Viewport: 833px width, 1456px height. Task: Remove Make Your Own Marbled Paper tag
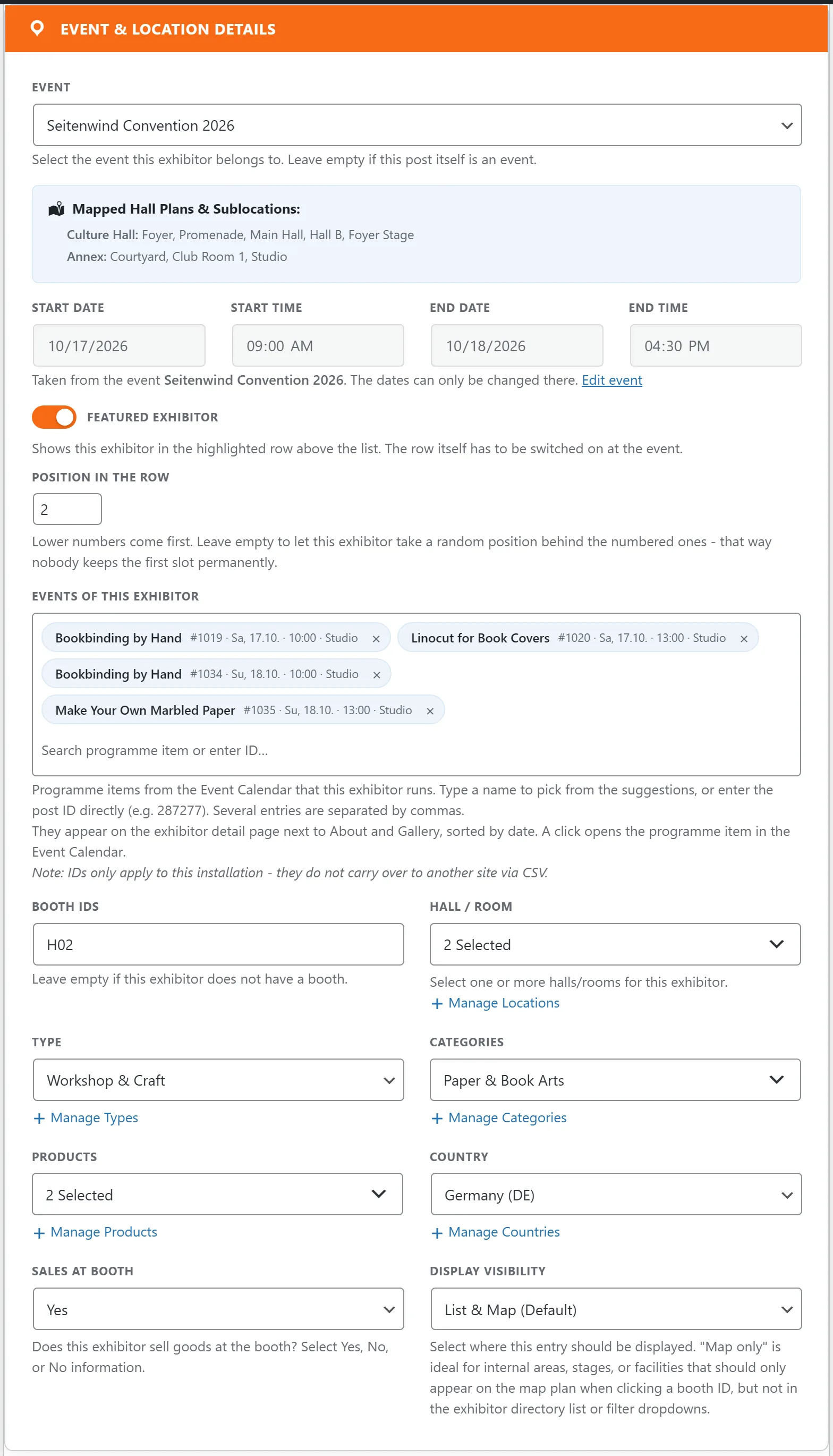coord(430,710)
